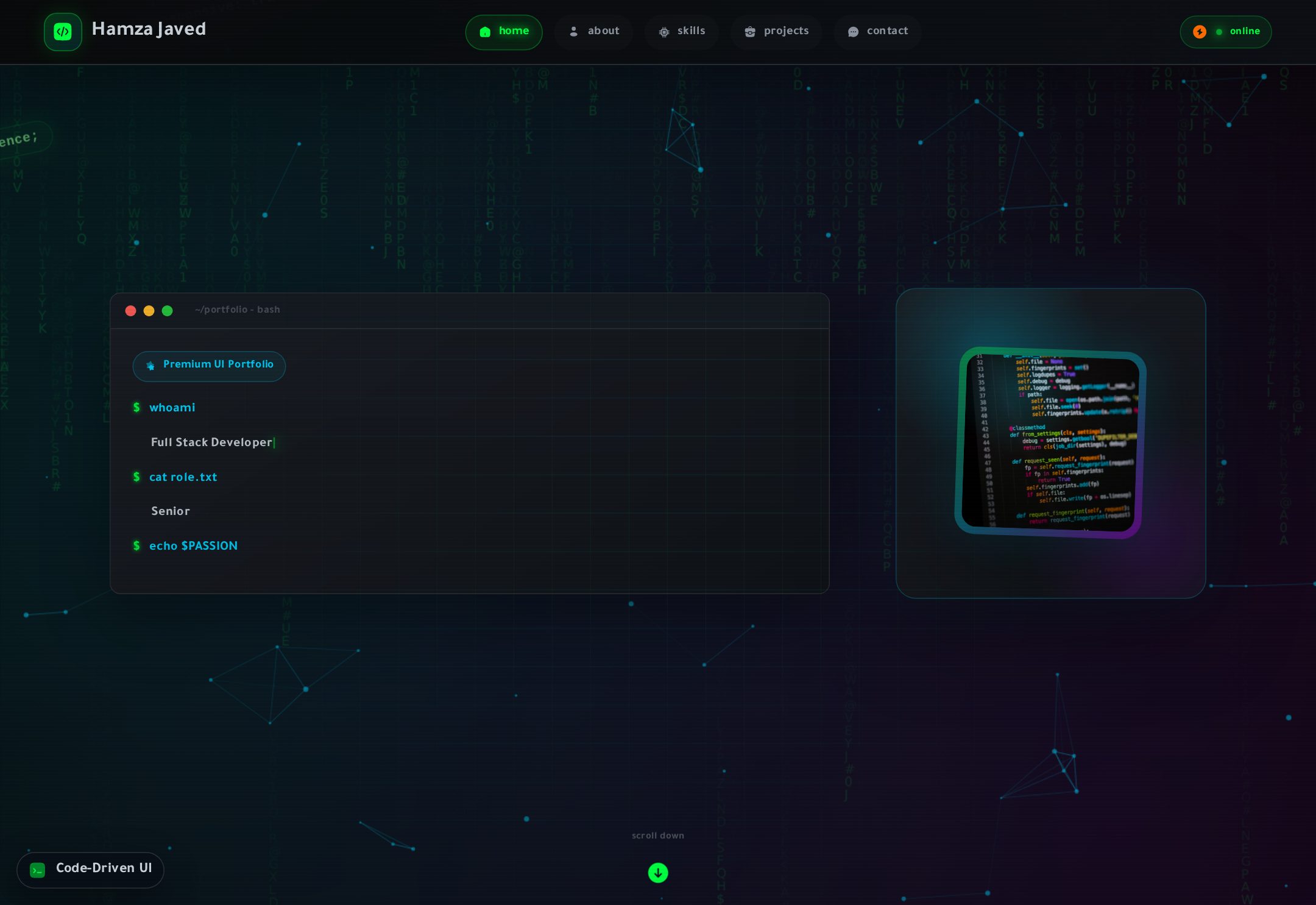Click the yellow terminal window dot

coord(149,311)
